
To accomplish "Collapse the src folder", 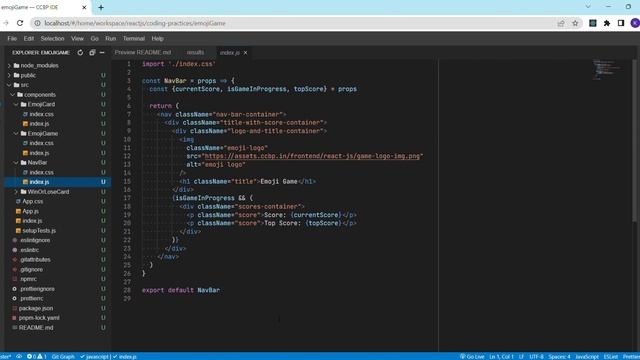I will [24, 85].
